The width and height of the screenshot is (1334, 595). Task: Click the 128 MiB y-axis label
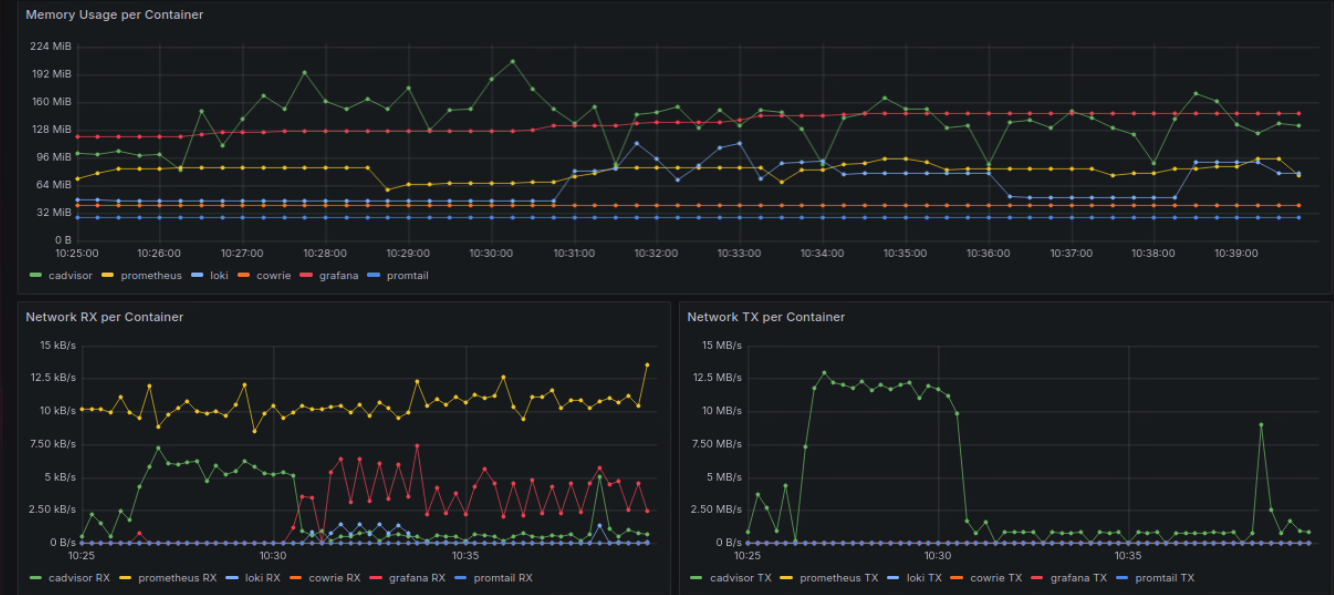click(52, 129)
